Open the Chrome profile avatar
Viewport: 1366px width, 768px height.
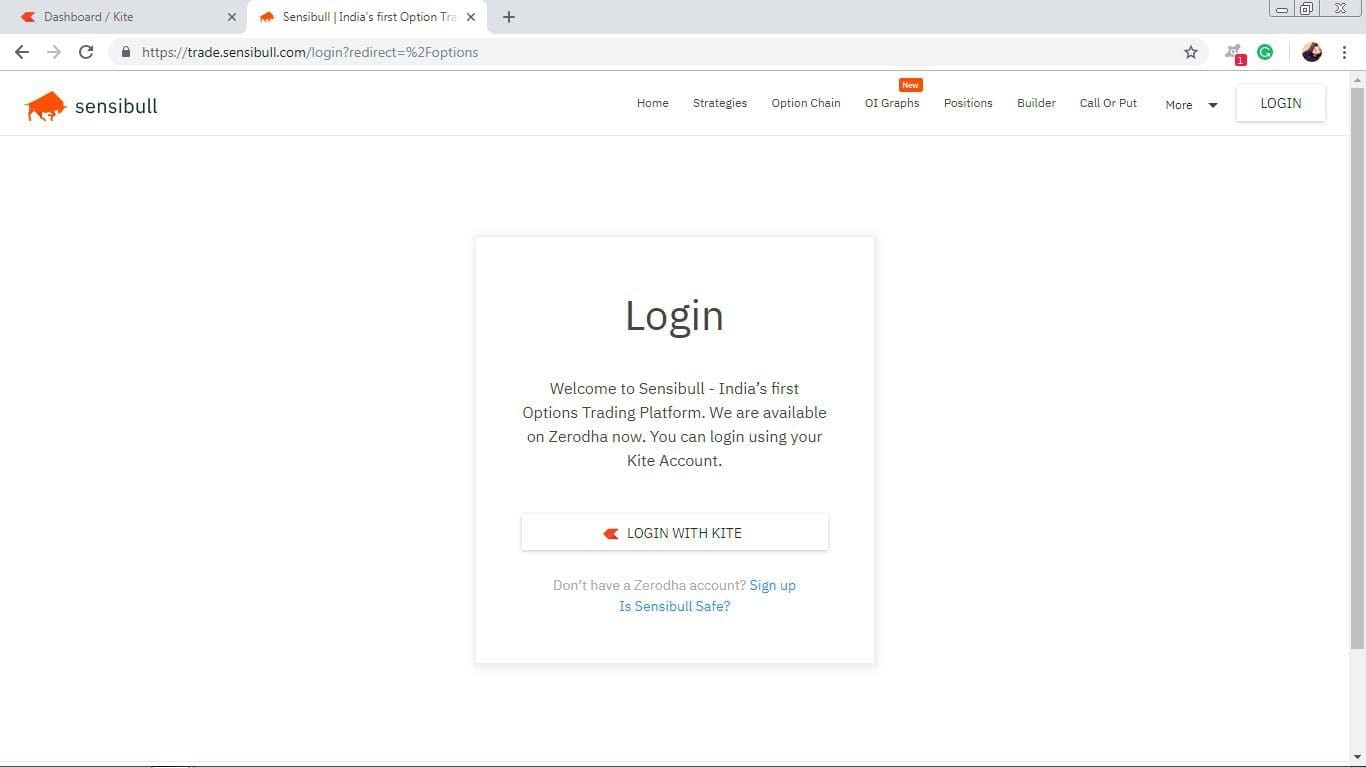click(1312, 52)
